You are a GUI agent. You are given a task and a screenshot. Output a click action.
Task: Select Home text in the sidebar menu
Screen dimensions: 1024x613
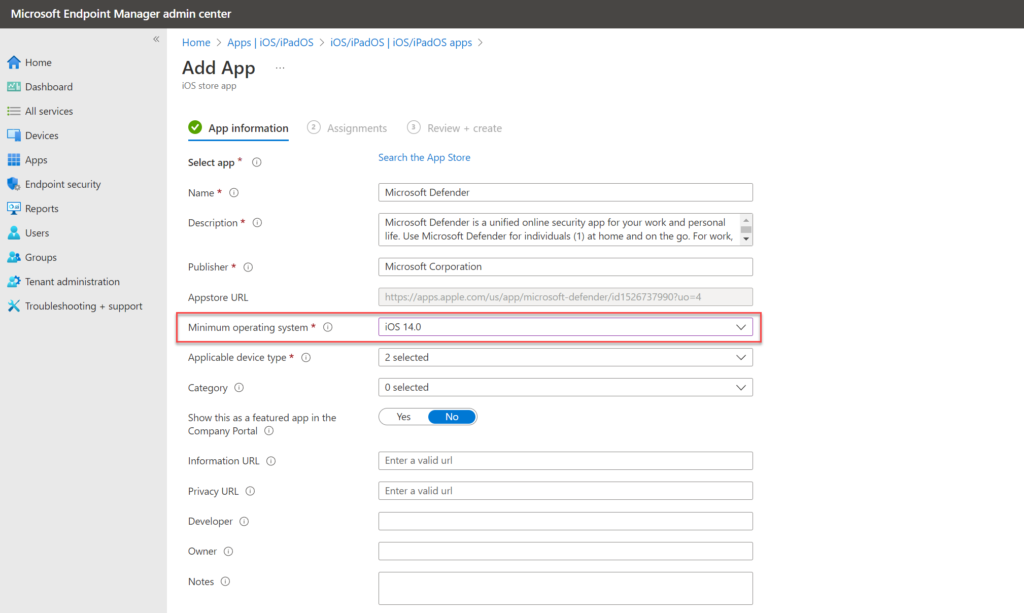point(39,63)
